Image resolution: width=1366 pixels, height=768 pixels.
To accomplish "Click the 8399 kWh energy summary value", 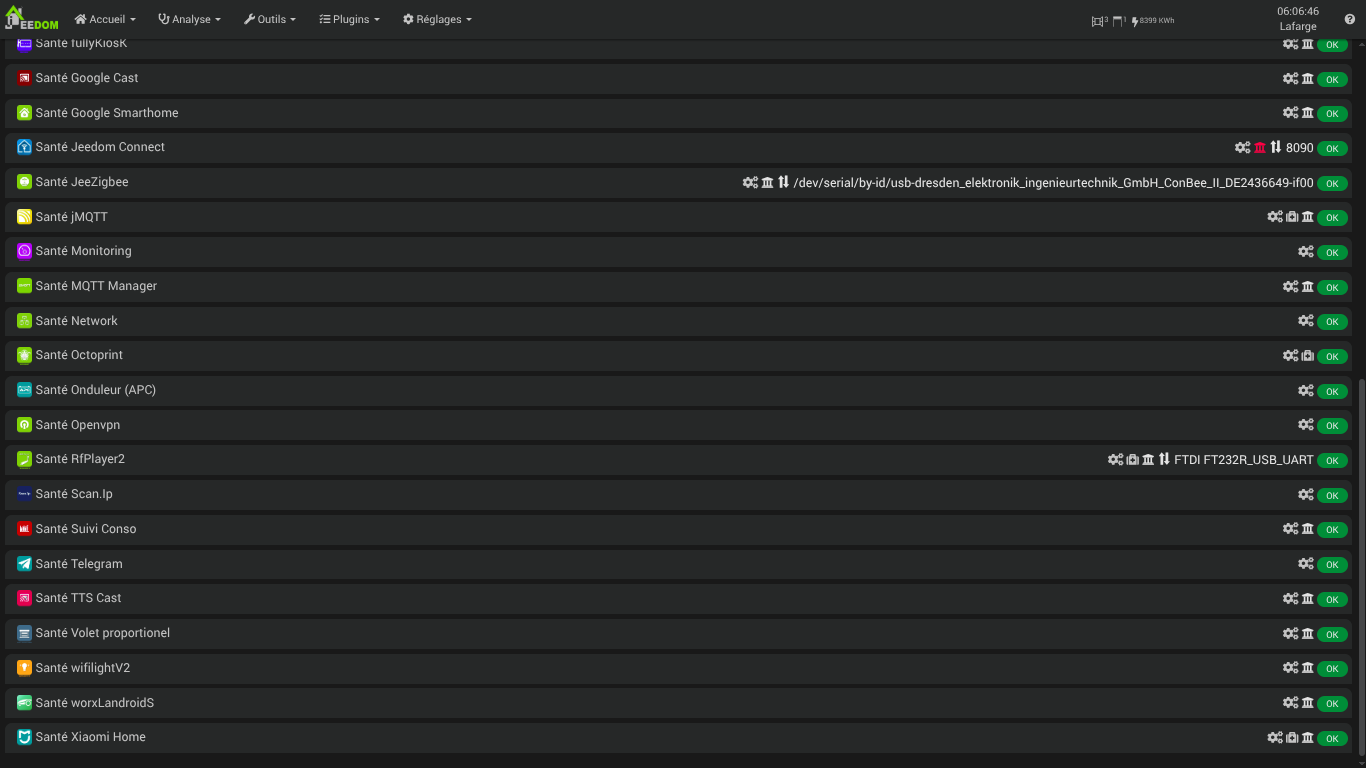I will pos(1155,20).
